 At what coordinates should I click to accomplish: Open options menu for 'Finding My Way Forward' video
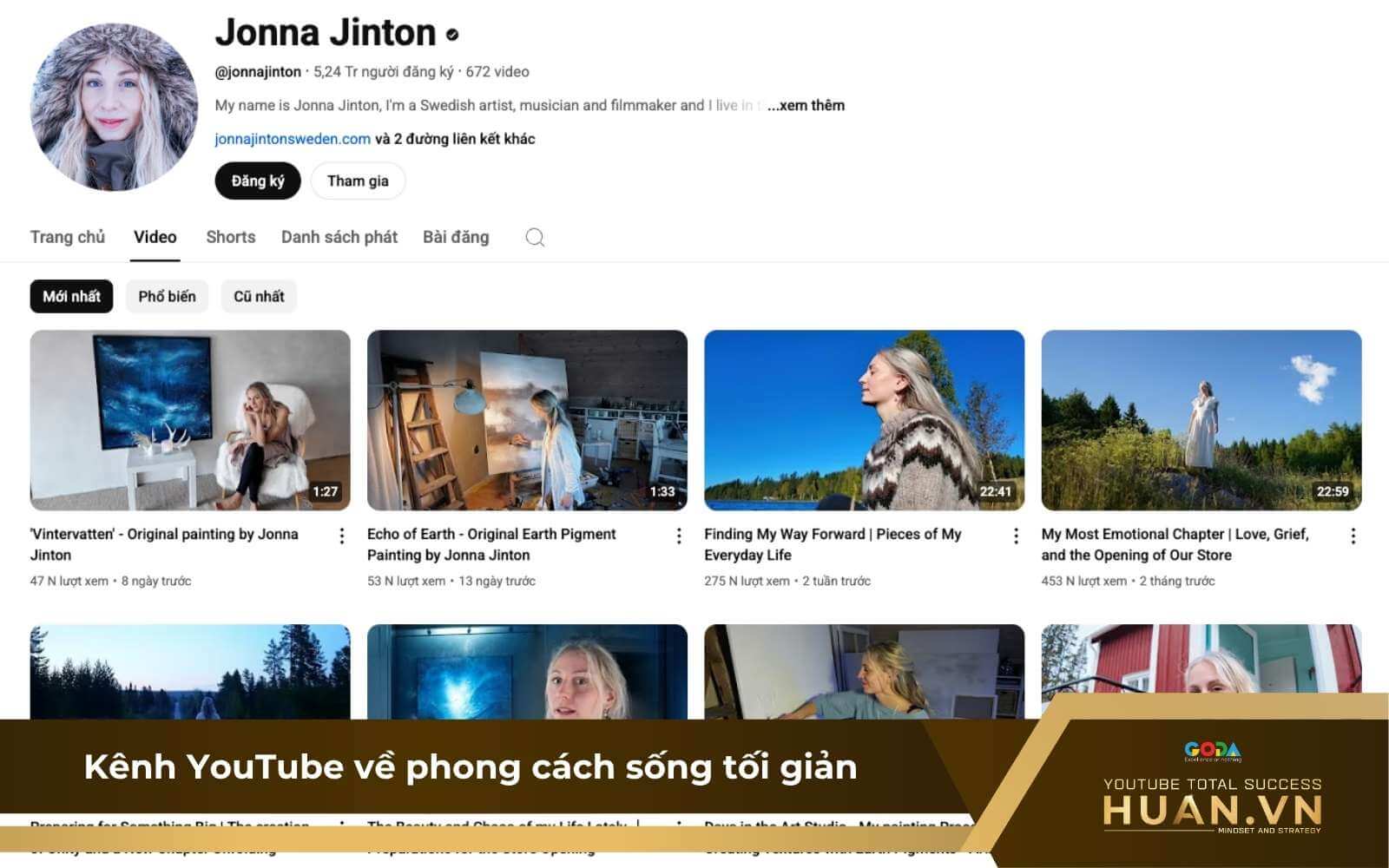[1015, 537]
